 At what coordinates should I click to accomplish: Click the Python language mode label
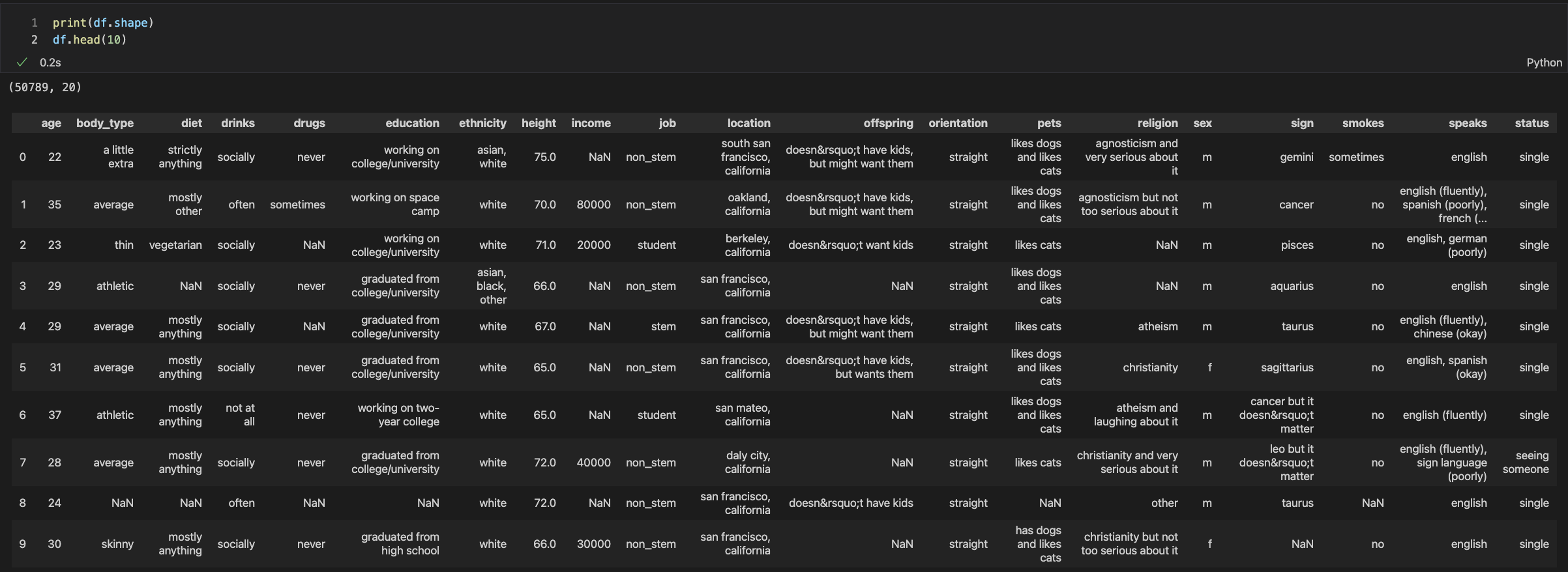pos(1543,63)
